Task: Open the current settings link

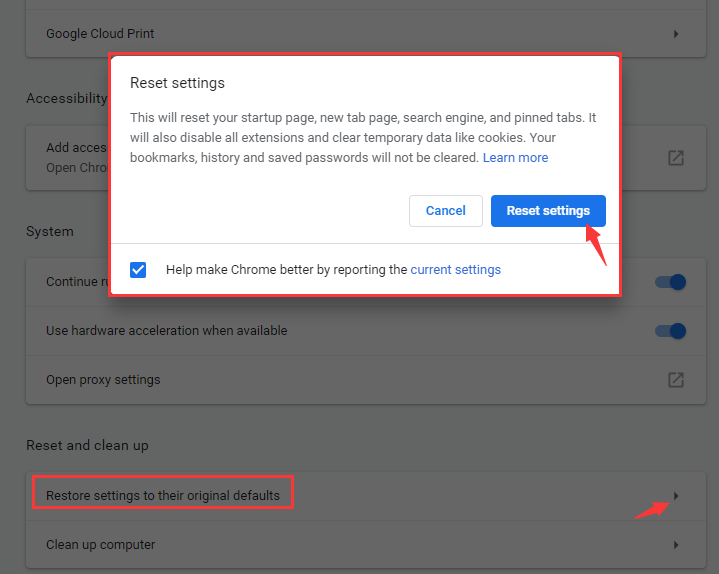Action: point(455,270)
